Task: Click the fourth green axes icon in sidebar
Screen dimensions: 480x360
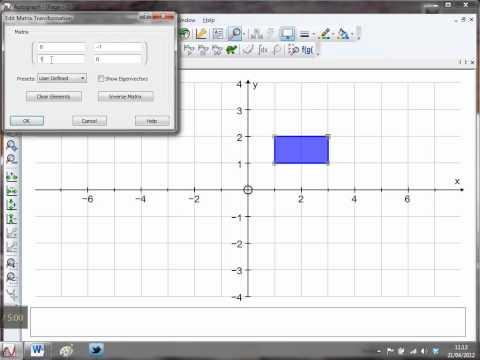Action: (12, 219)
